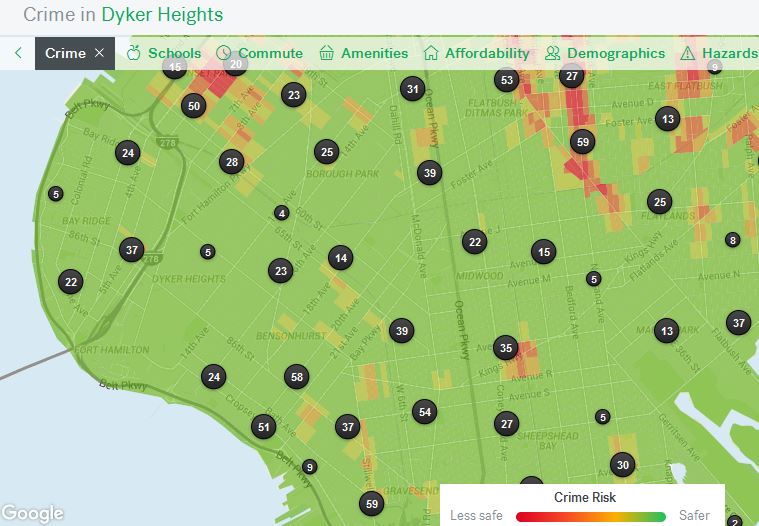Open the Dyker Heights link in title
Viewport: 759px width, 526px height.
coord(162,15)
